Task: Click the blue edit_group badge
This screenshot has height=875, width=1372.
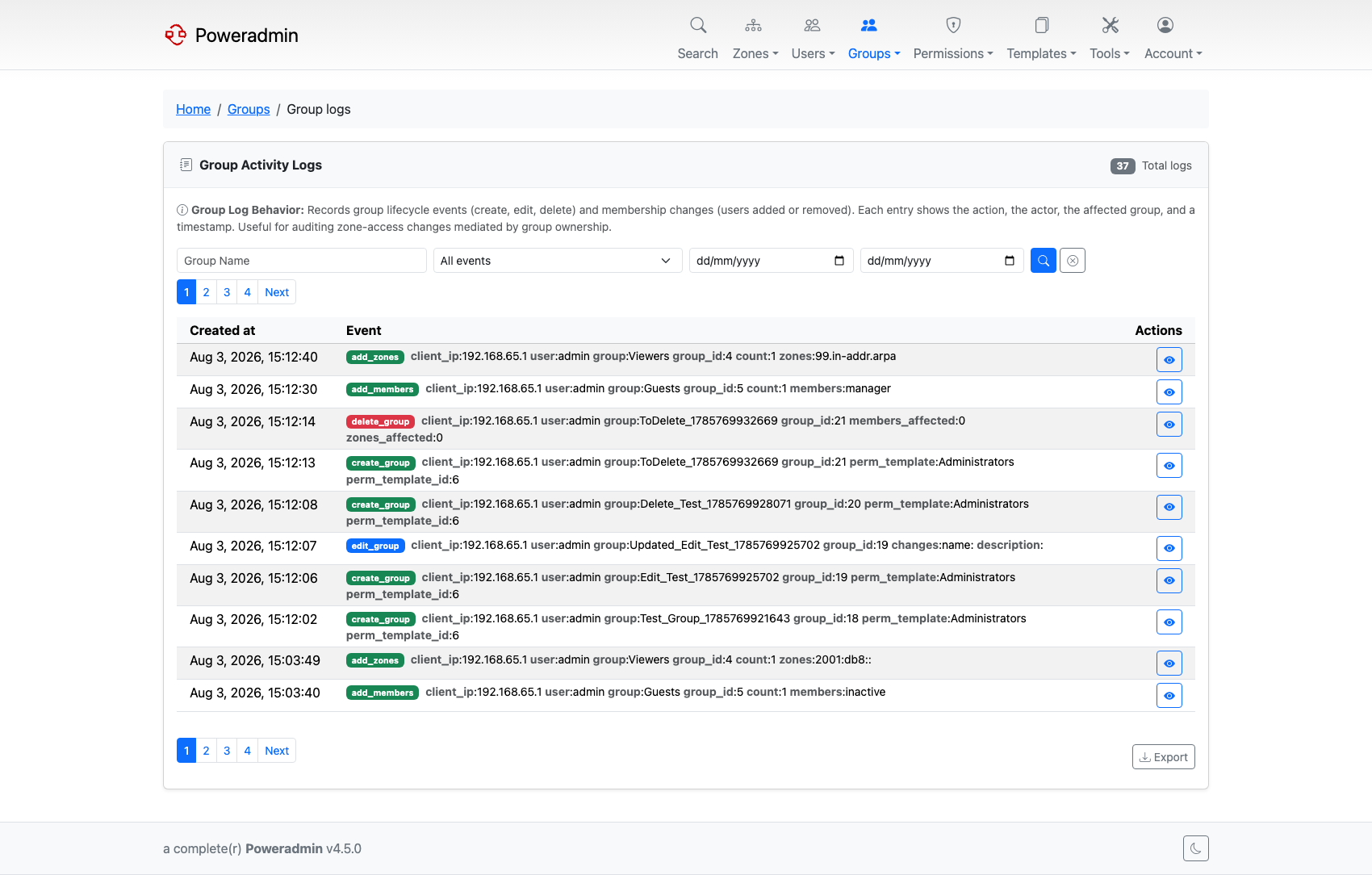Action: (375, 546)
